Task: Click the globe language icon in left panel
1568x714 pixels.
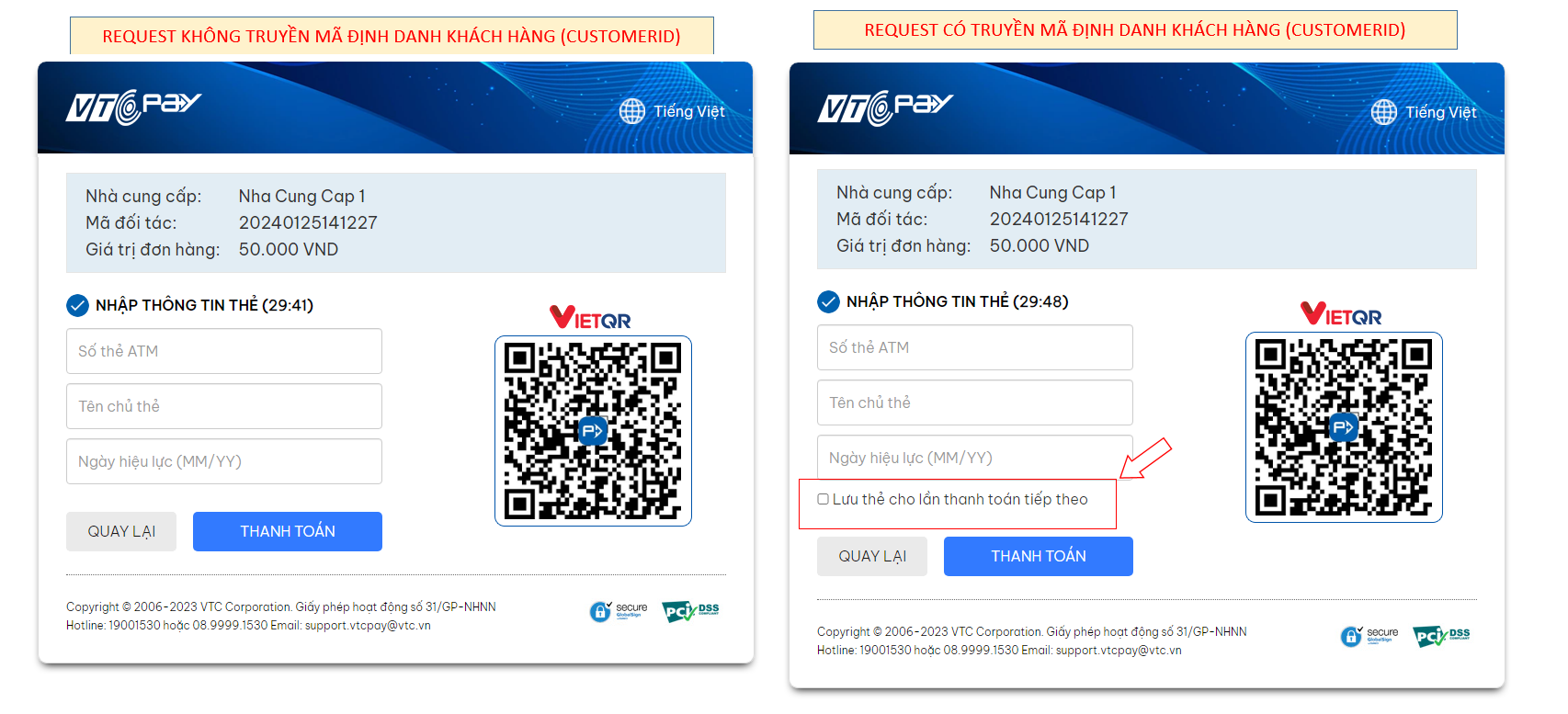Action: 632,111
